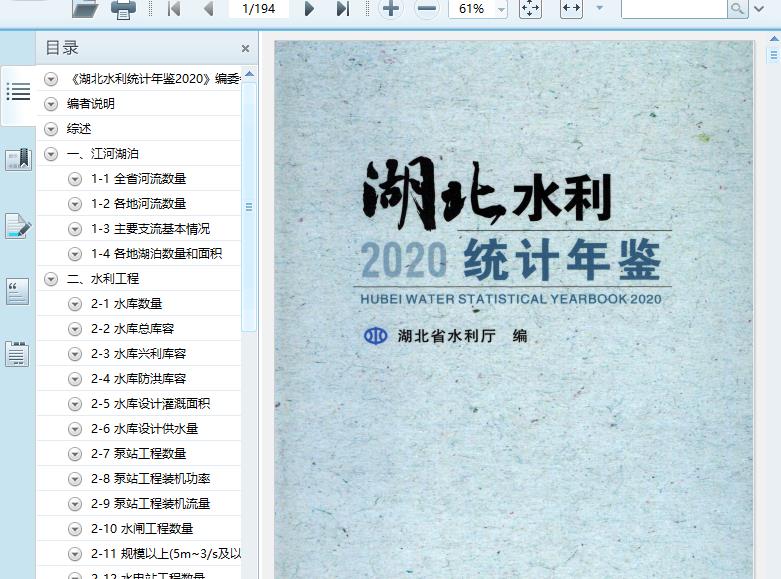Open a file with the folder icon

point(85,9)
